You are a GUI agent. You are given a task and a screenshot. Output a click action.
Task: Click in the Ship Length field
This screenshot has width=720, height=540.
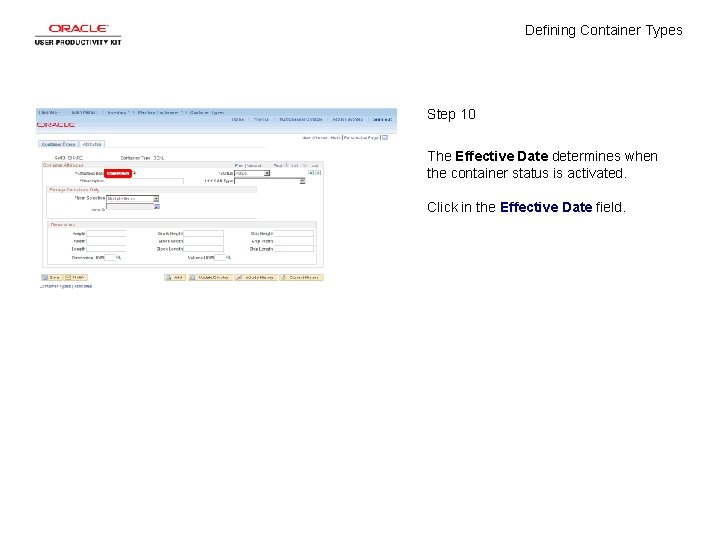click(294, 248)
